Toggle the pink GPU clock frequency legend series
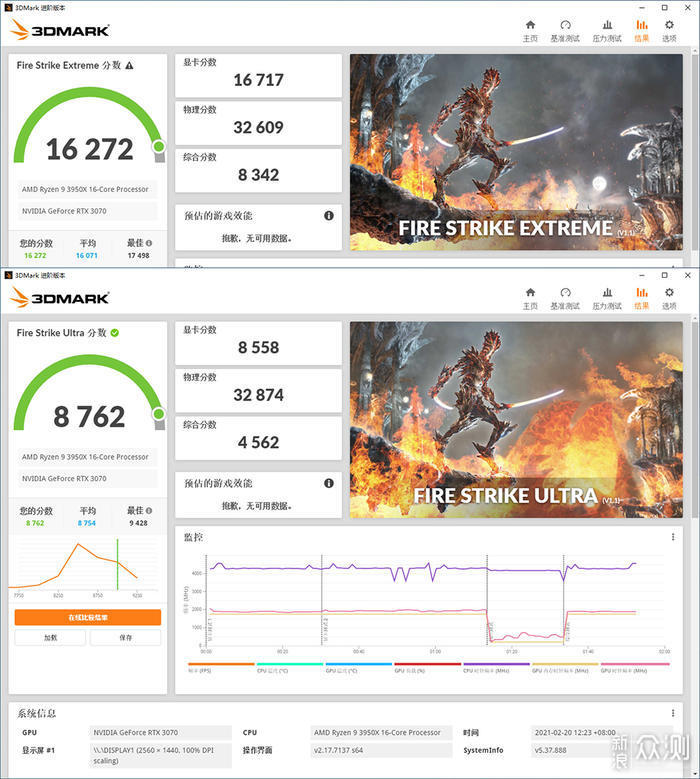This screenshot has height=779, width=700. [x=635, y=667]
